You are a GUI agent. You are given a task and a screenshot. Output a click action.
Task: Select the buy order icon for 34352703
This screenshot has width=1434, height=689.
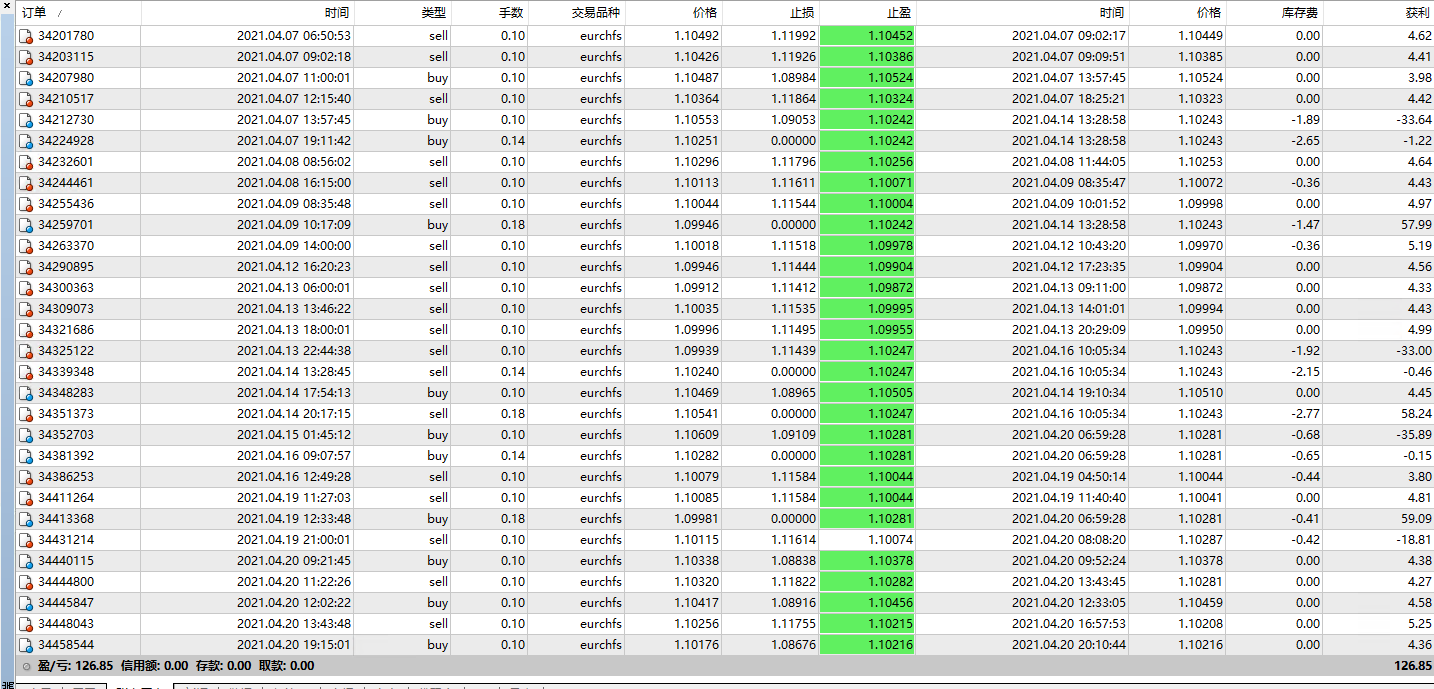point(26,435)
